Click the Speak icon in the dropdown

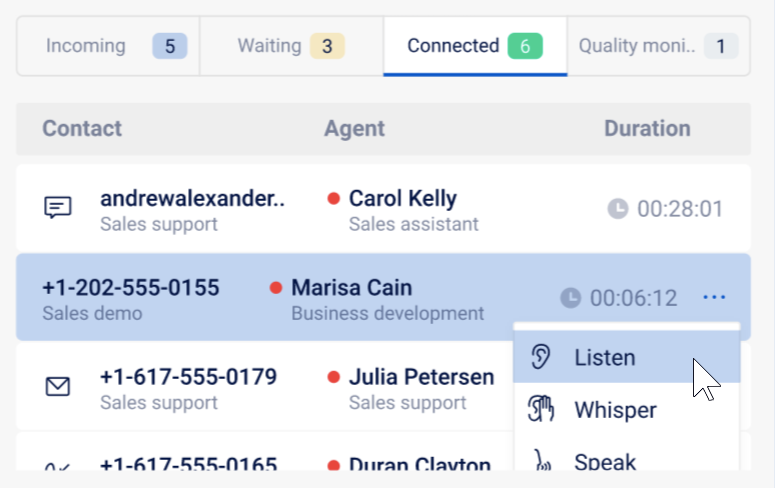coord(543,460)
